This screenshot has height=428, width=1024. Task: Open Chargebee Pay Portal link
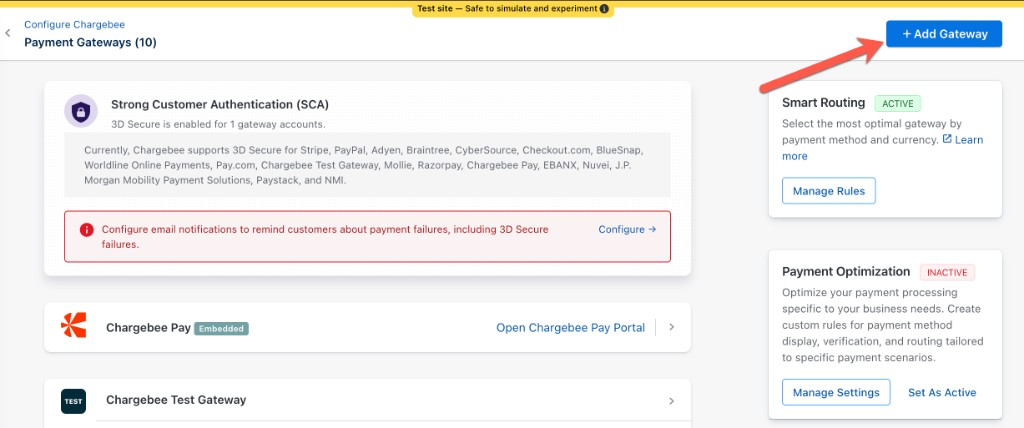coord(570,327)
